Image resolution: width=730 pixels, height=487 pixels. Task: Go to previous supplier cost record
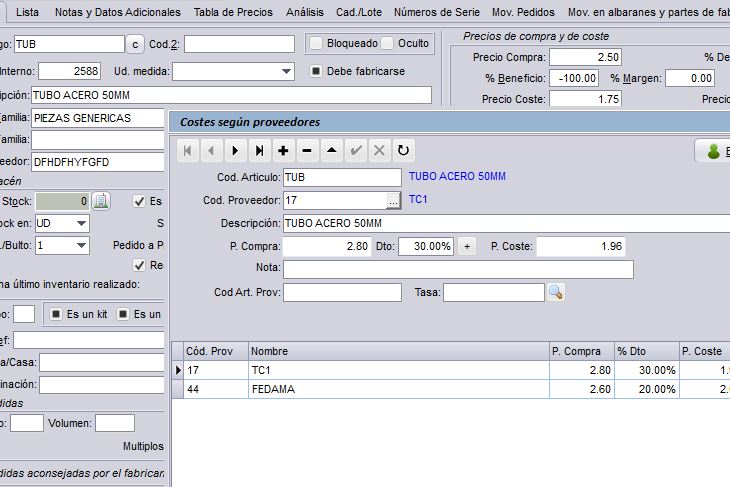[x=211, y=150]
